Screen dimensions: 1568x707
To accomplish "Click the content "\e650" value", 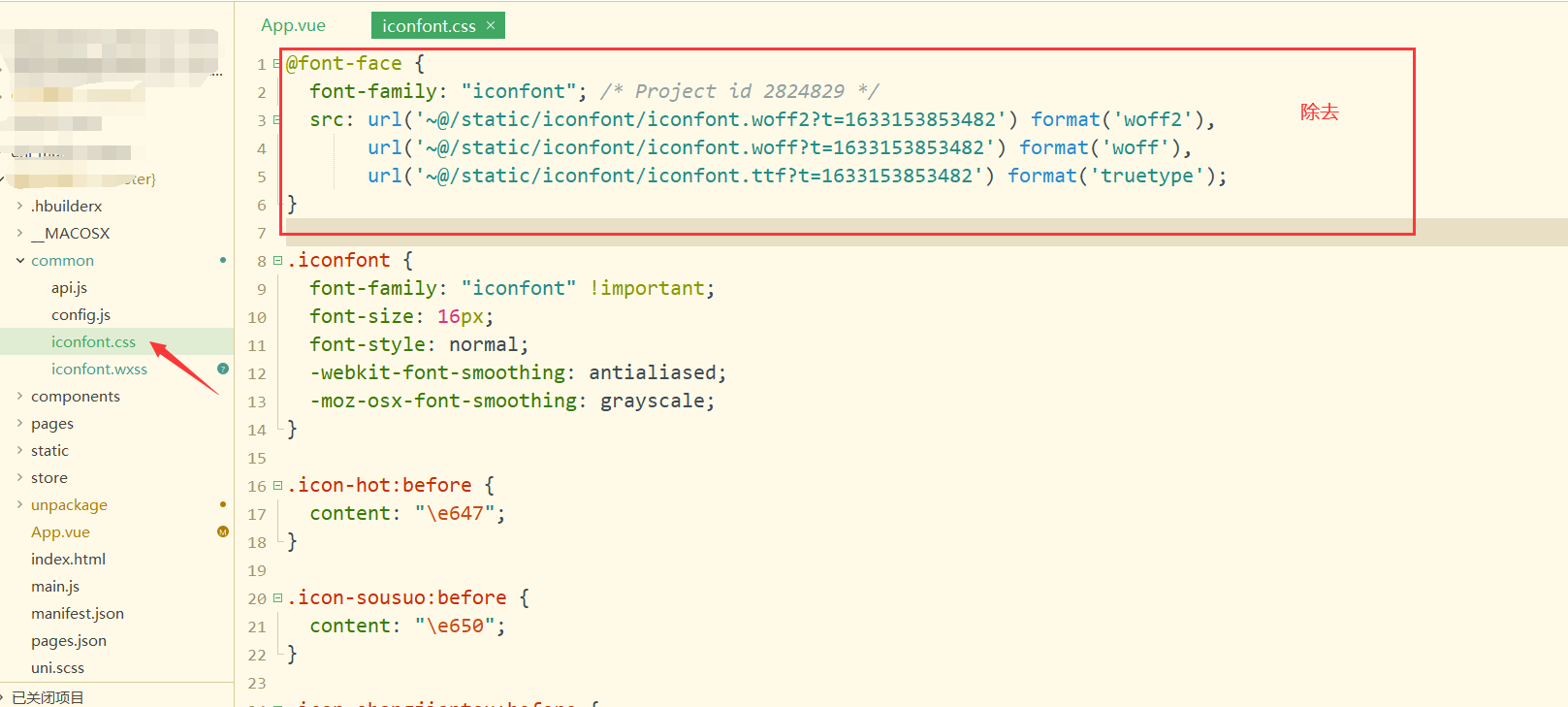I will pos(455,626).
